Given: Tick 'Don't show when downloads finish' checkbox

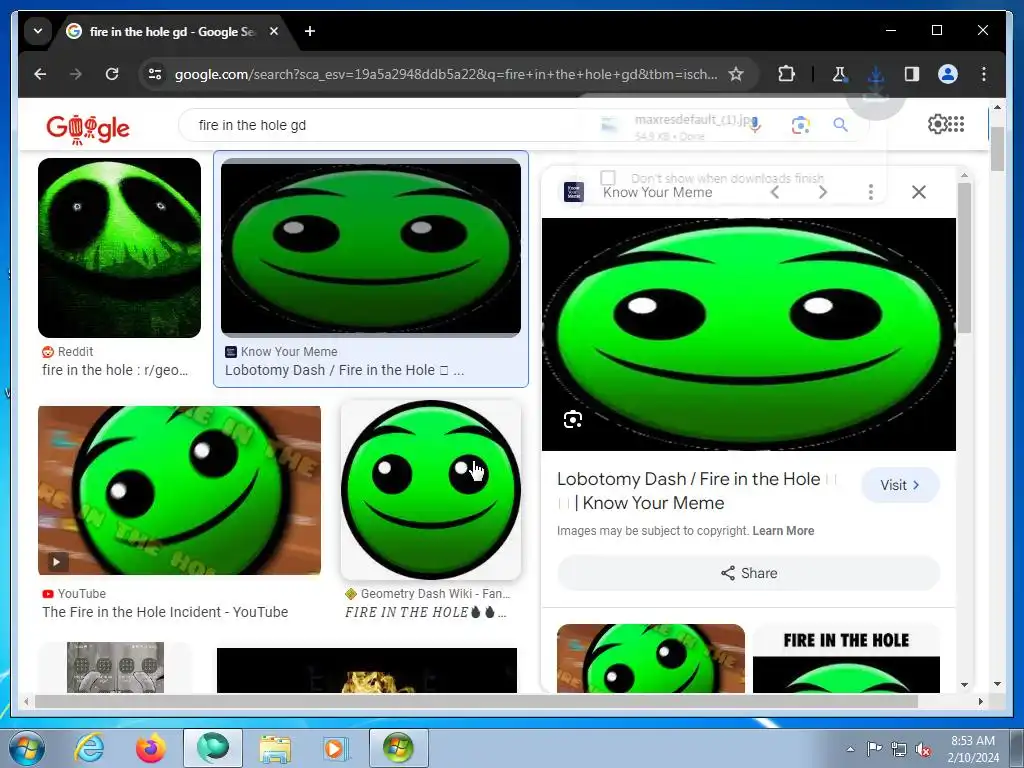Looking at the screenshot, I should point(608,178).
